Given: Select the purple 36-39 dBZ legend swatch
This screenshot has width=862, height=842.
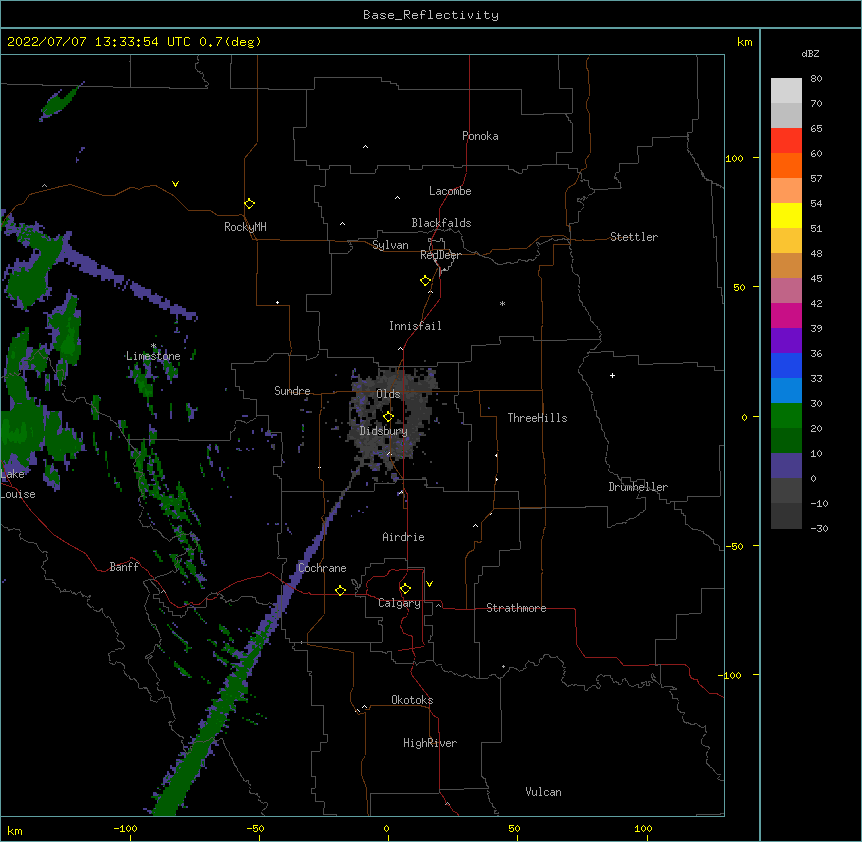Looking at the screenshot, I should (786, 341).
